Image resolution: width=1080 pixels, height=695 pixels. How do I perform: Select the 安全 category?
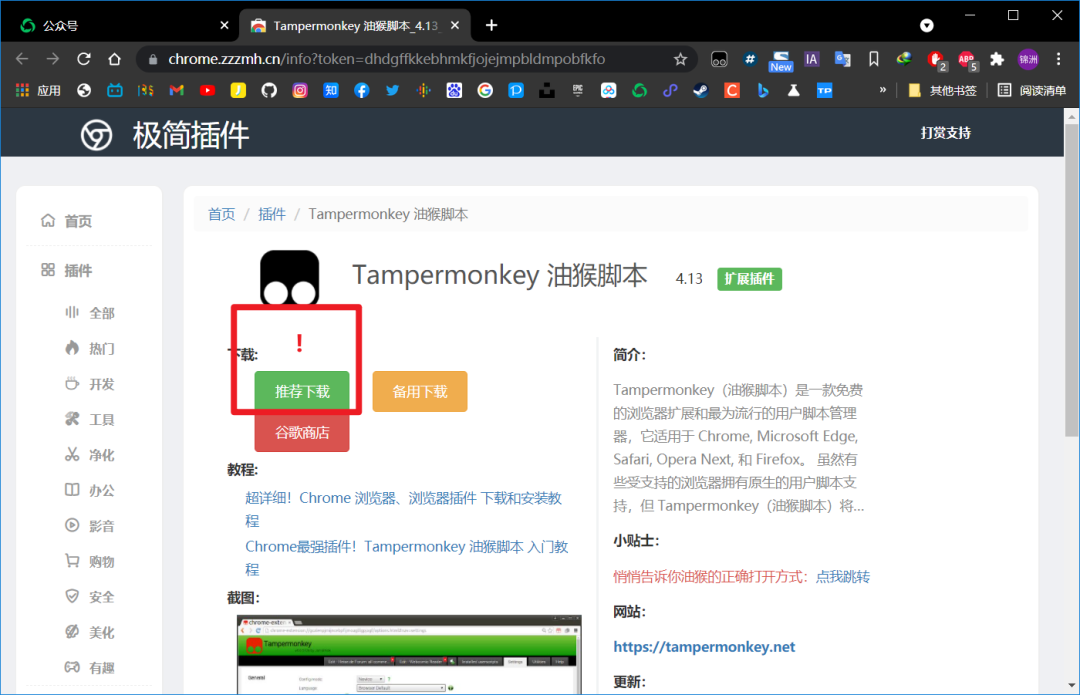[90, 597]
